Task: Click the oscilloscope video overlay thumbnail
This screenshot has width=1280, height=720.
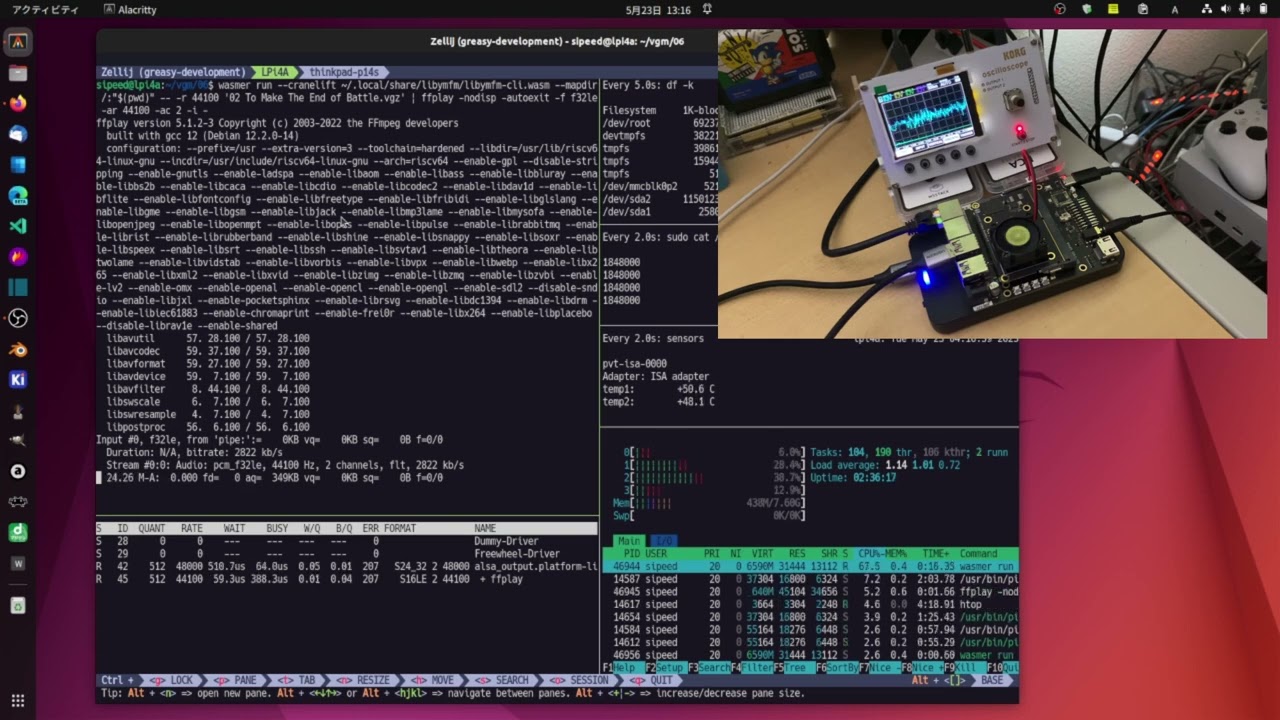Action: [x=992, y=184]
